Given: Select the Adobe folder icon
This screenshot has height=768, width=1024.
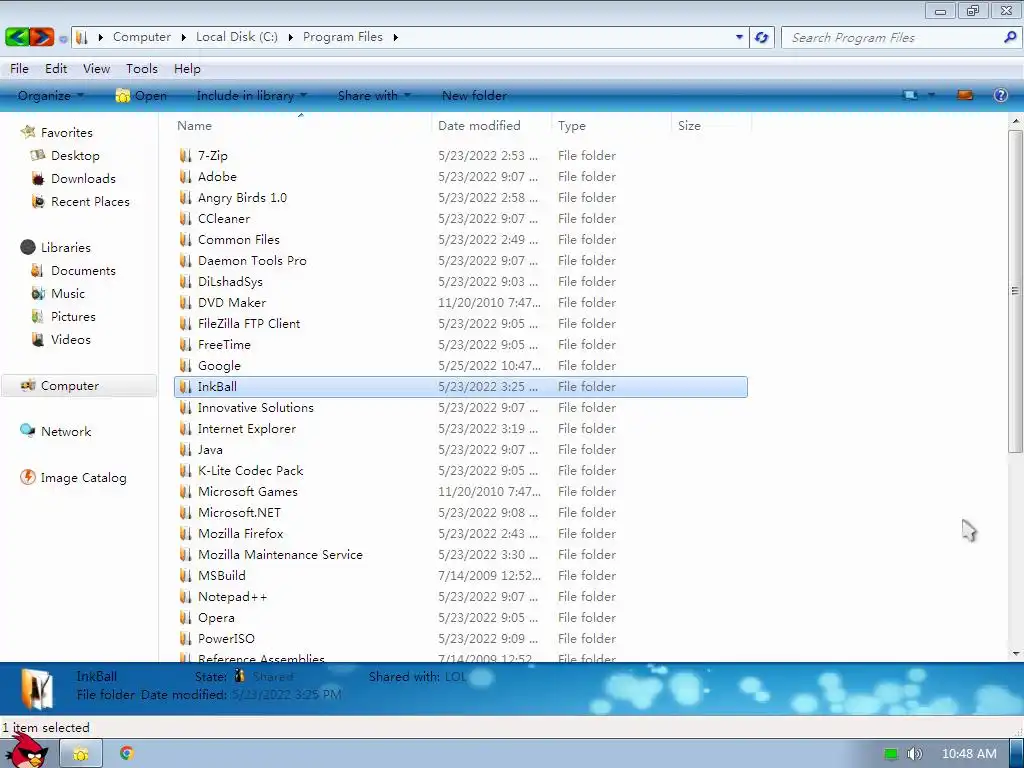Looking at the screenshot, I should (x=185, y=176).
